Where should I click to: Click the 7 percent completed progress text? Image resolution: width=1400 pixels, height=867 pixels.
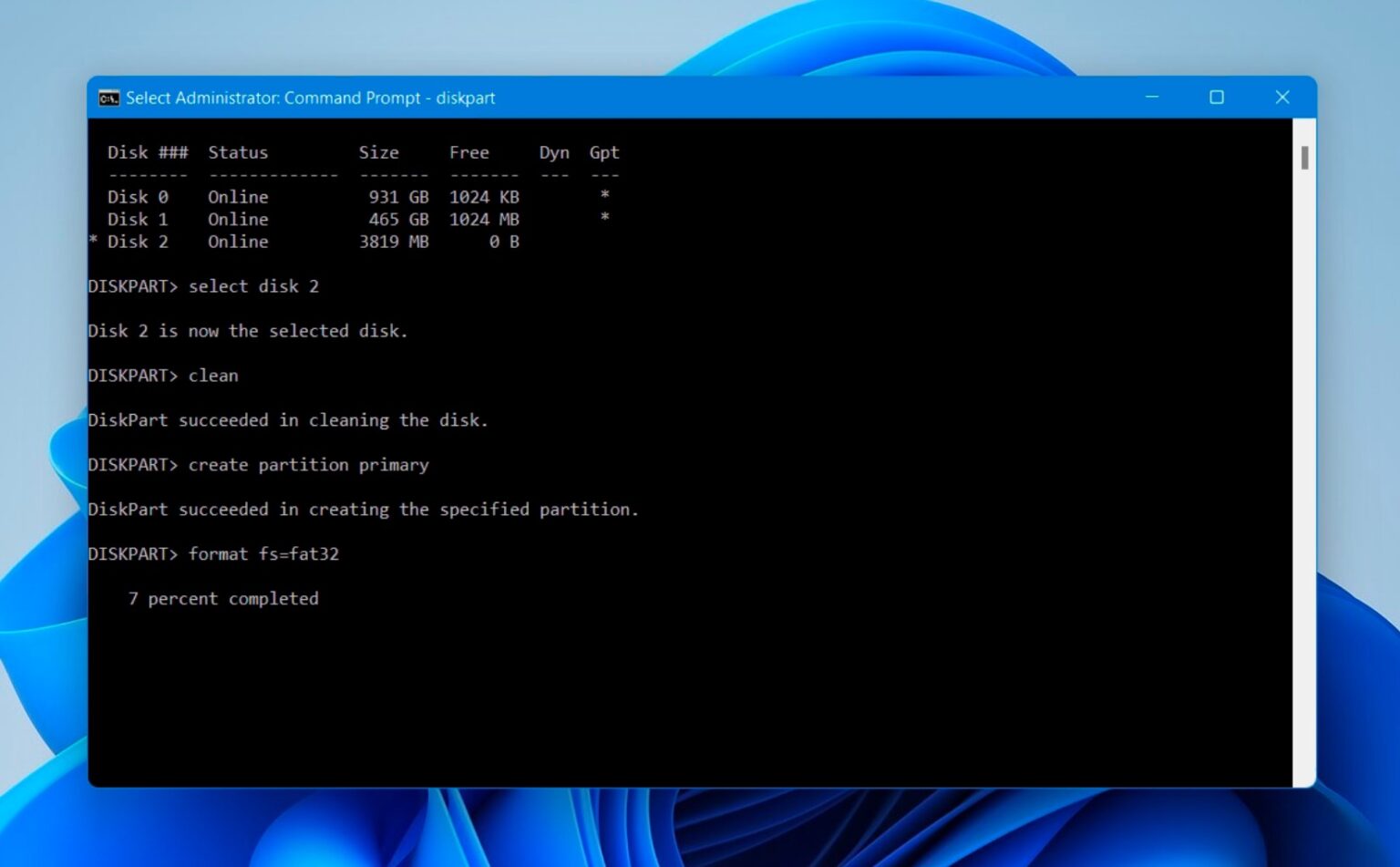pyautogui.click(x=224, y=598)
